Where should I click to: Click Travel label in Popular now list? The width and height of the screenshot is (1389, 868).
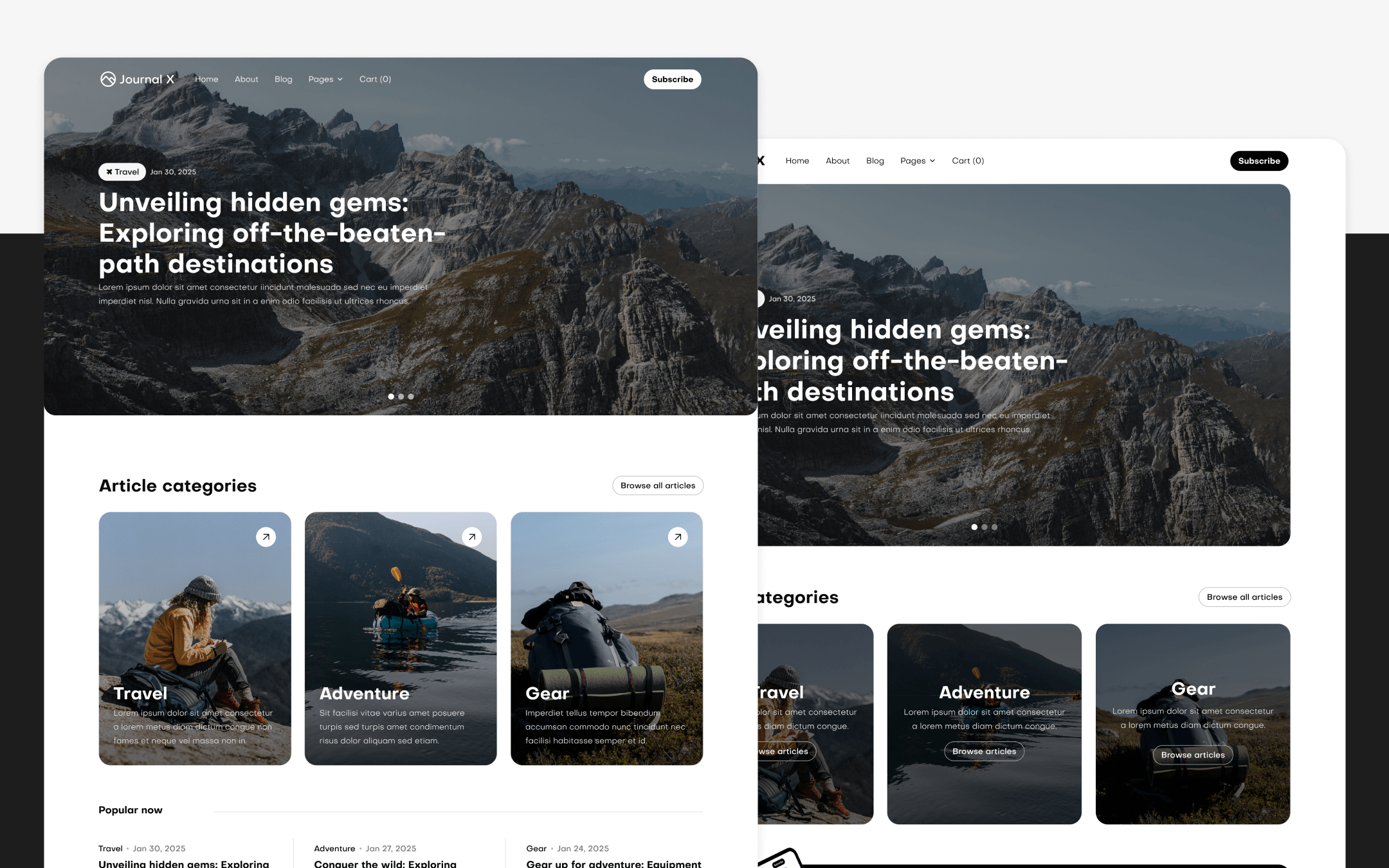click(111, 849)
